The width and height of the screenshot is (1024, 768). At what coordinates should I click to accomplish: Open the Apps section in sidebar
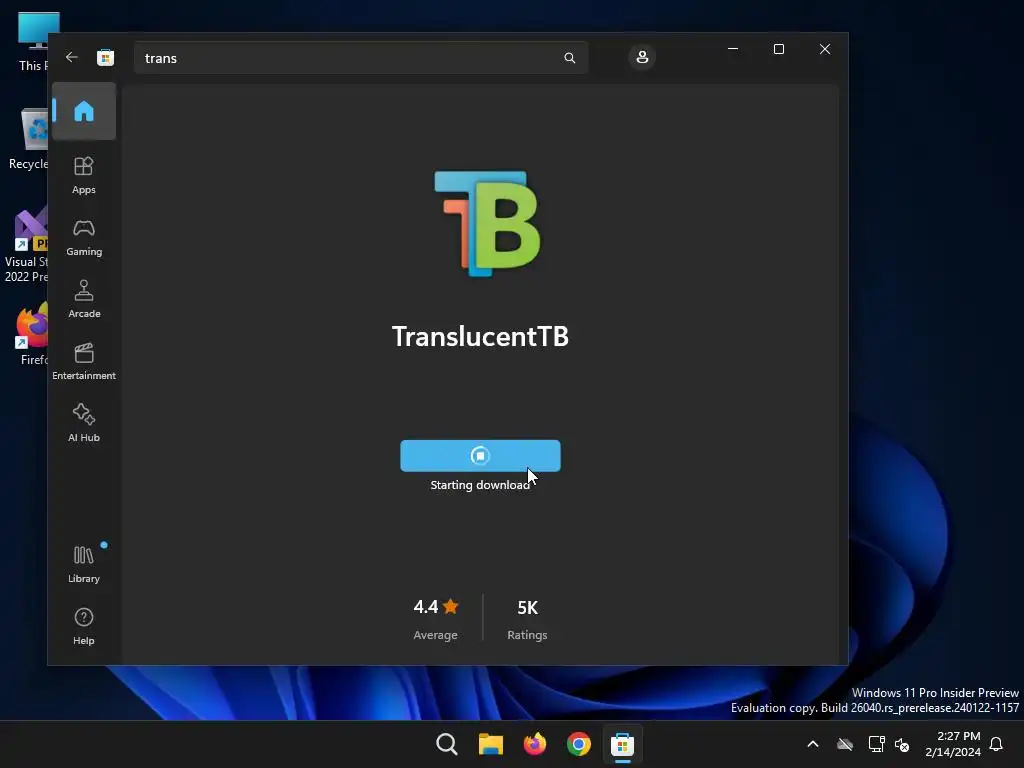[x=84, y=175]
